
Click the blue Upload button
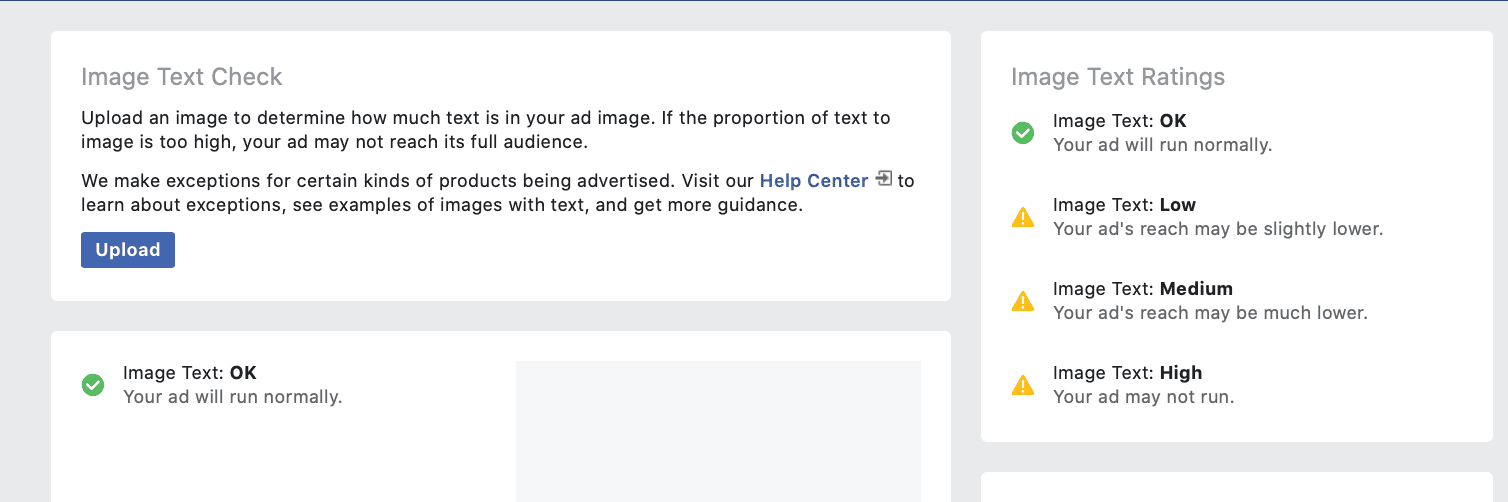click(x=128, y=250)
